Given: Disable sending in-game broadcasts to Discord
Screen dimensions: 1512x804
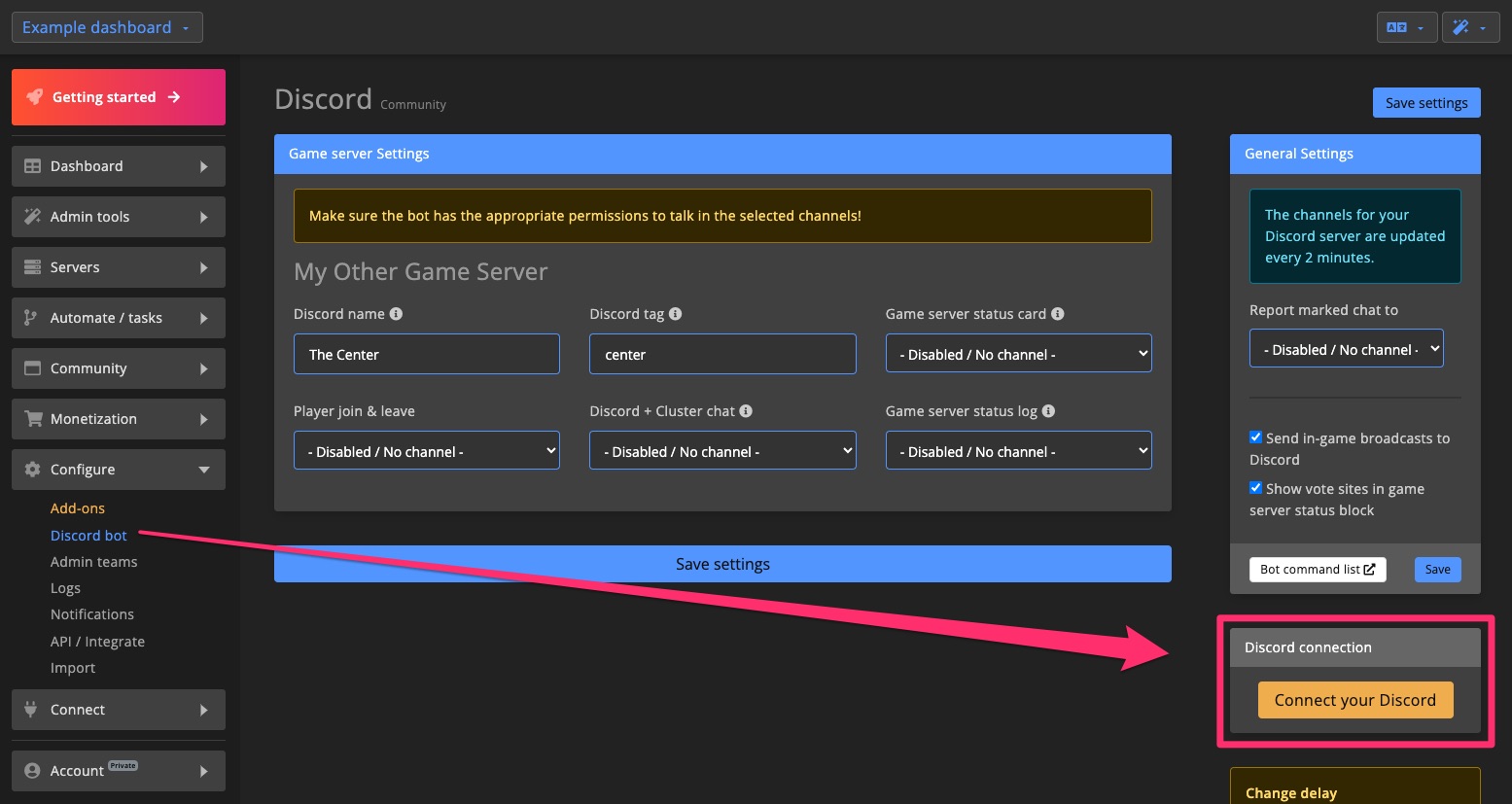Looking at the screenshot, I should click(x=1255, y=437).
